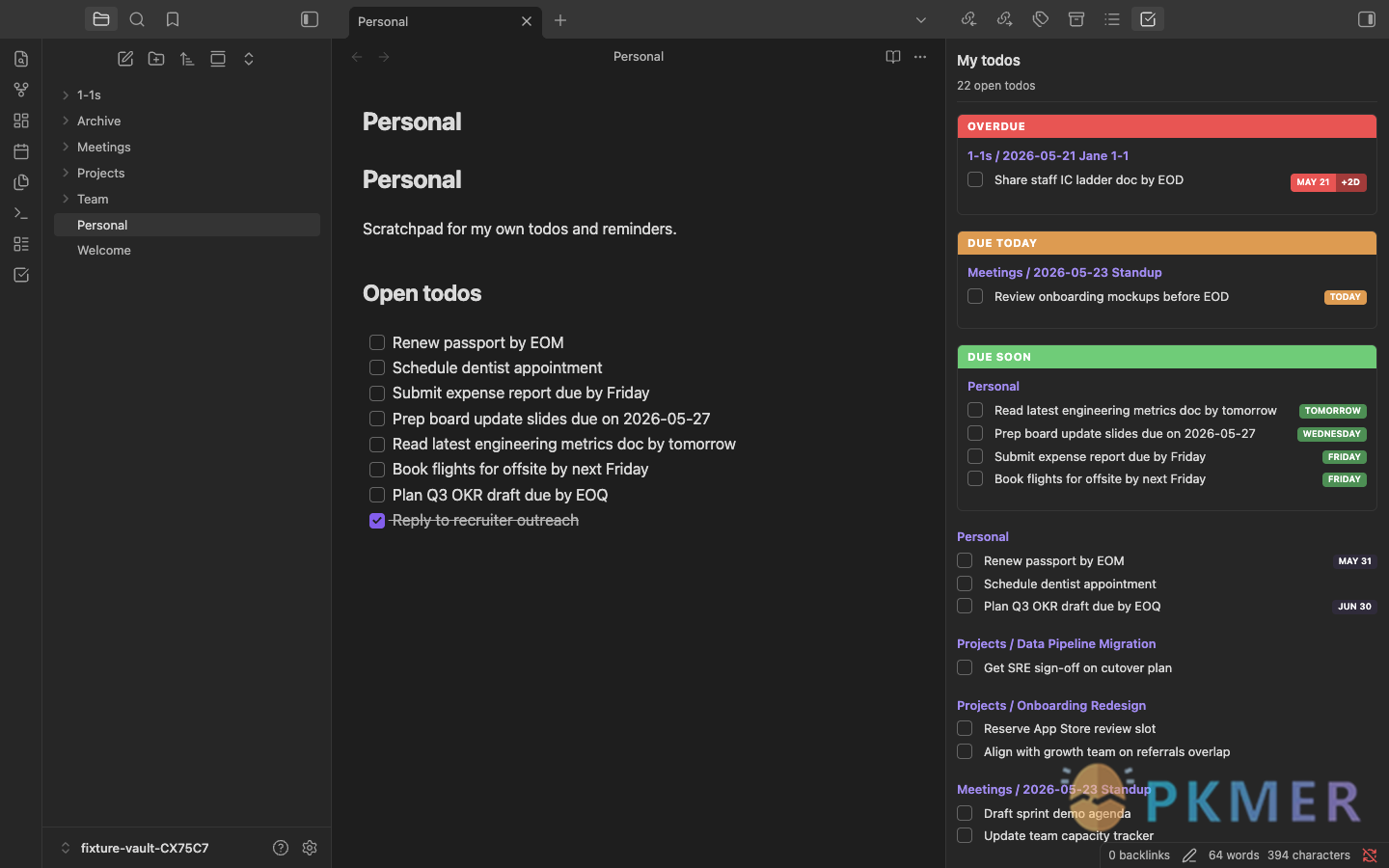This screenshot has width=1389, height=868.
Task: Open outgoing links panel tab icon
Action: (x=1005, y=19)
